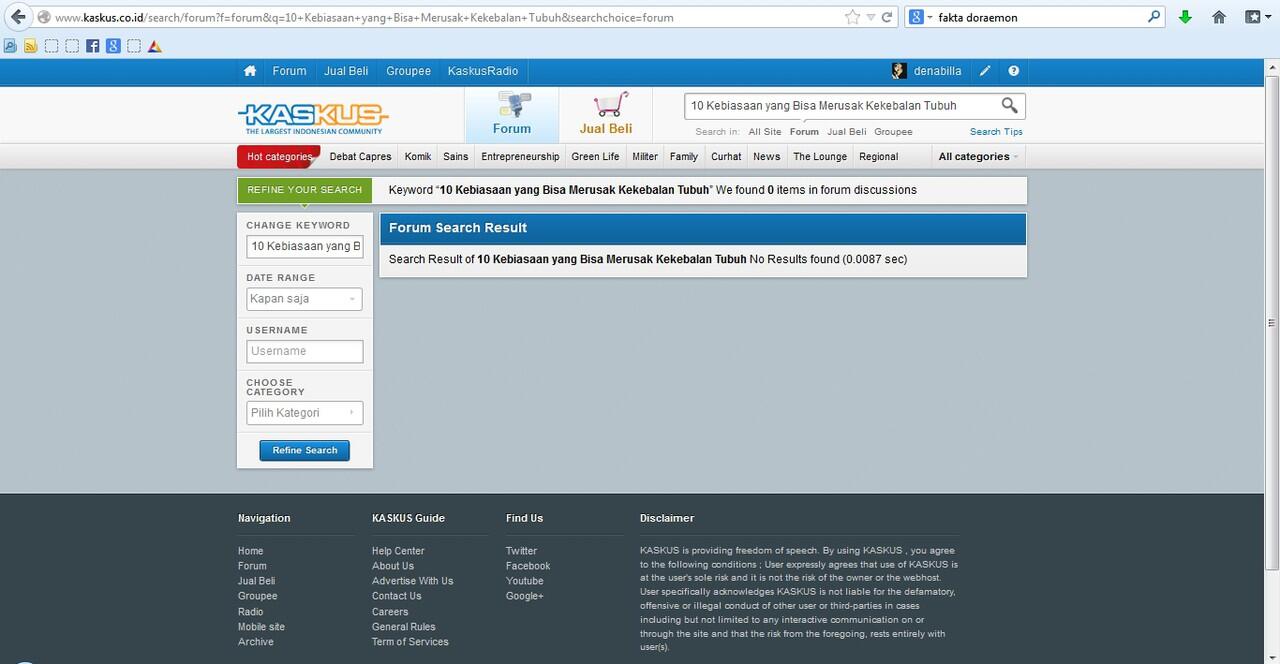This screenshot has height=664, width=1280.
Task: Click the Refine Your Search green header
Action: (x=304, y=190)
